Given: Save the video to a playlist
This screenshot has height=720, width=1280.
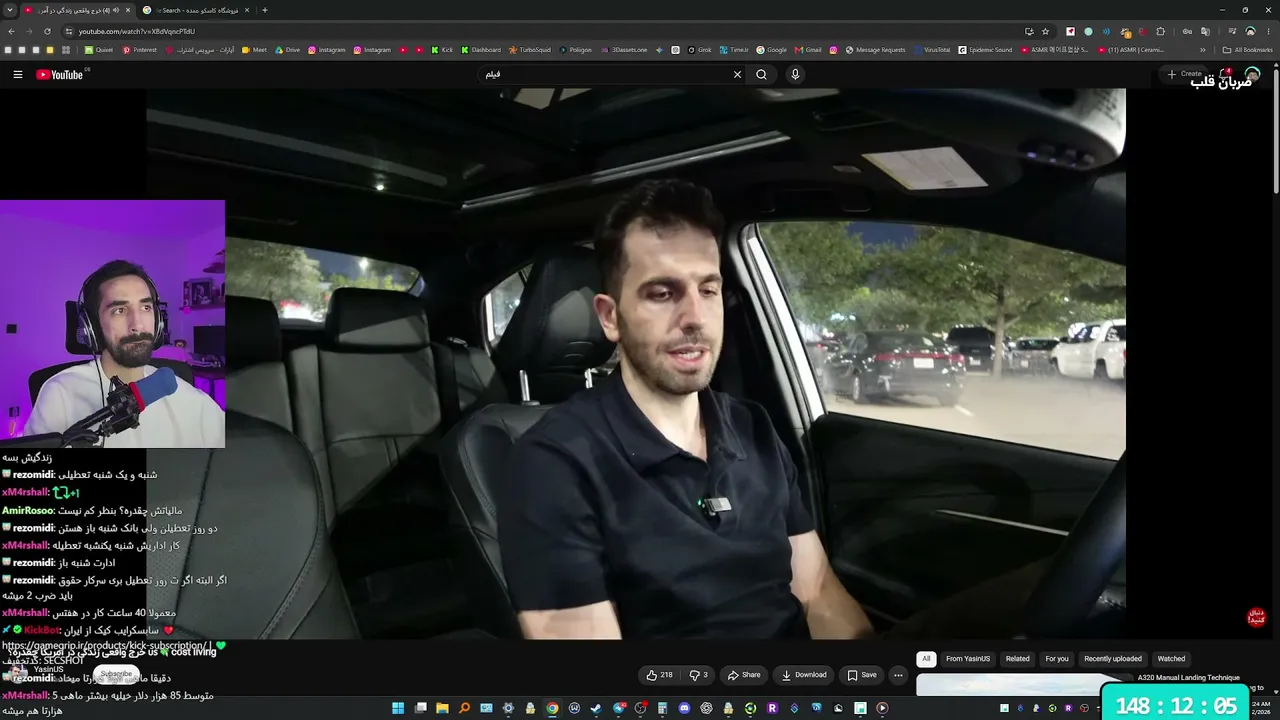Looking at the screenshot, I should click(861, 675).
